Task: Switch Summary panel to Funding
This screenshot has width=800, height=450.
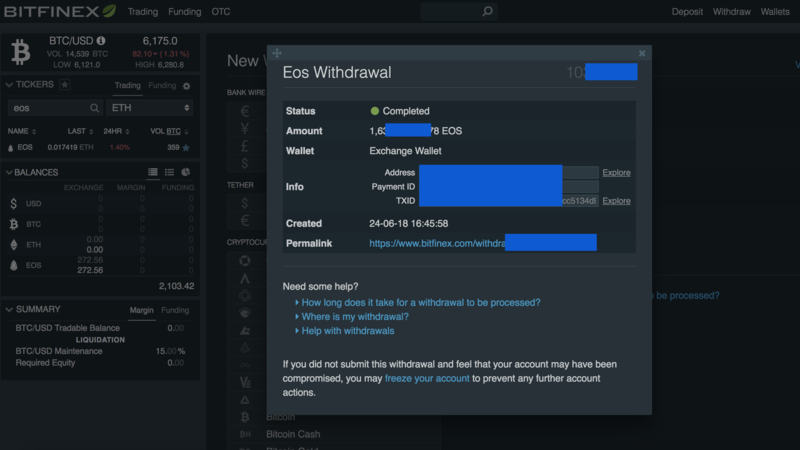Action: click(175, 310)
